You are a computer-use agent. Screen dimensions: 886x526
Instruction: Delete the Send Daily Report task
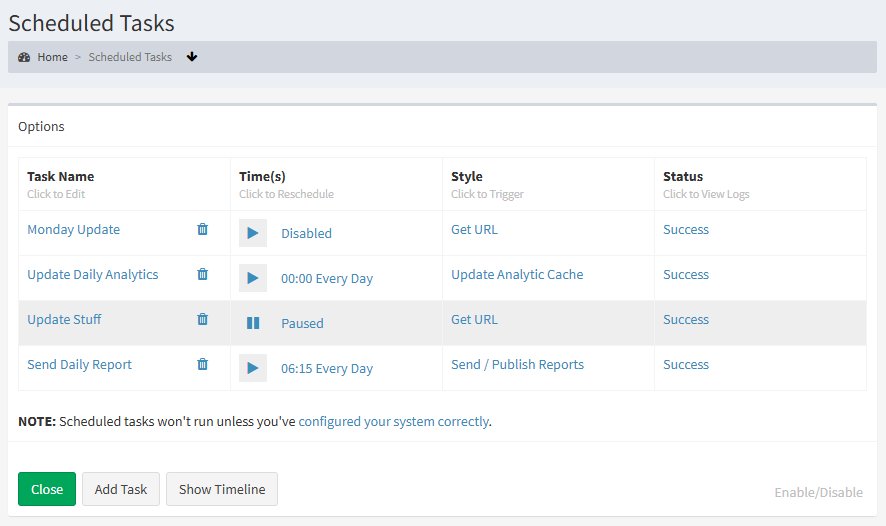tap(203, 364)
